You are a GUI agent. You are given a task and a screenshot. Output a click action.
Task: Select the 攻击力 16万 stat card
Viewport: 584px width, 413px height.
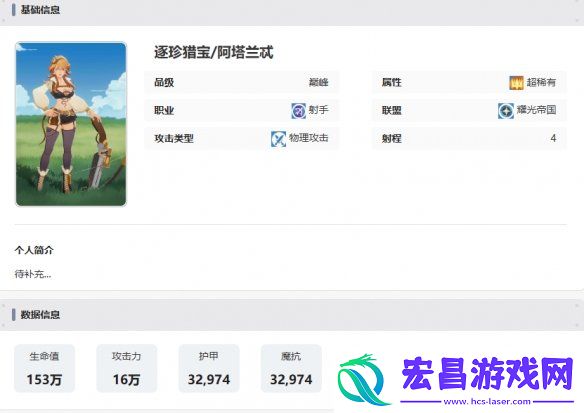[x=127, y=368]
